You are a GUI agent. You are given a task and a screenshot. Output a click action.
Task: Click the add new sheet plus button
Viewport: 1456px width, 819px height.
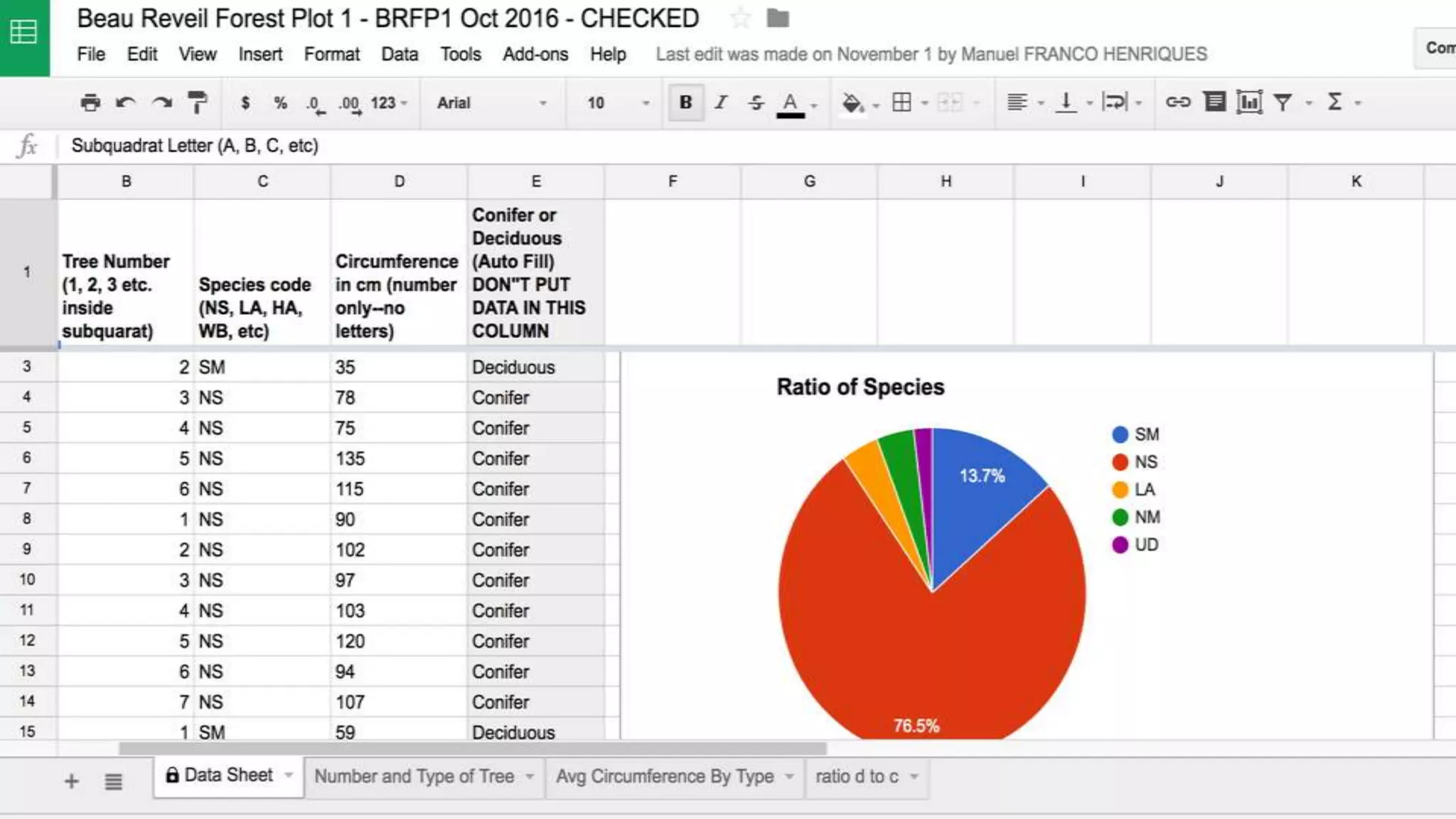[71, 781]
